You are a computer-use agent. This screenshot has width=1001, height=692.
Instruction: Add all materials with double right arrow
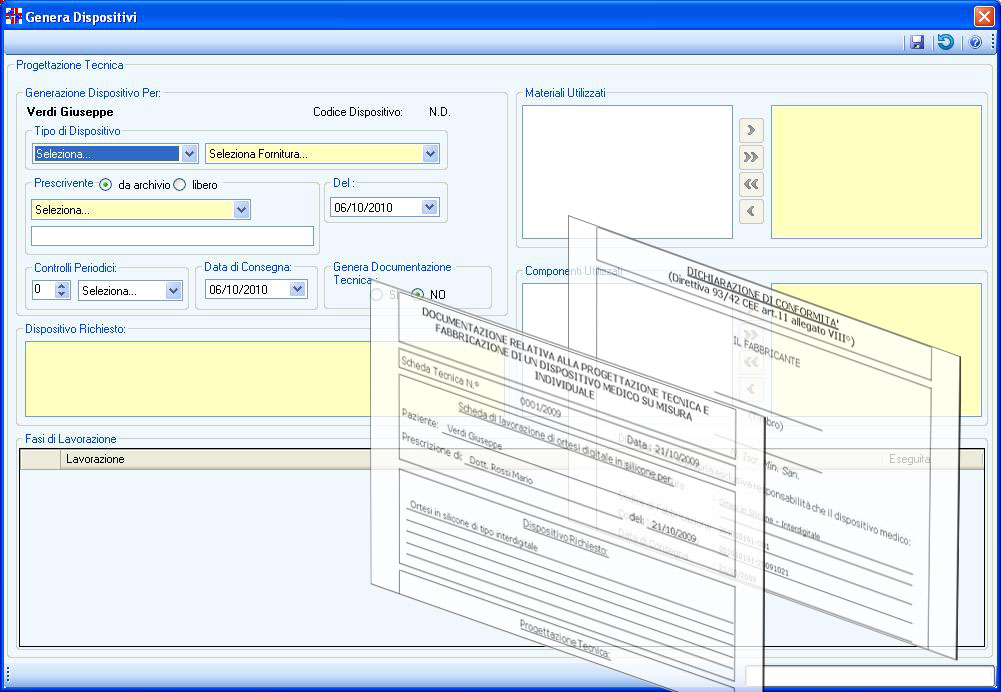751,157
